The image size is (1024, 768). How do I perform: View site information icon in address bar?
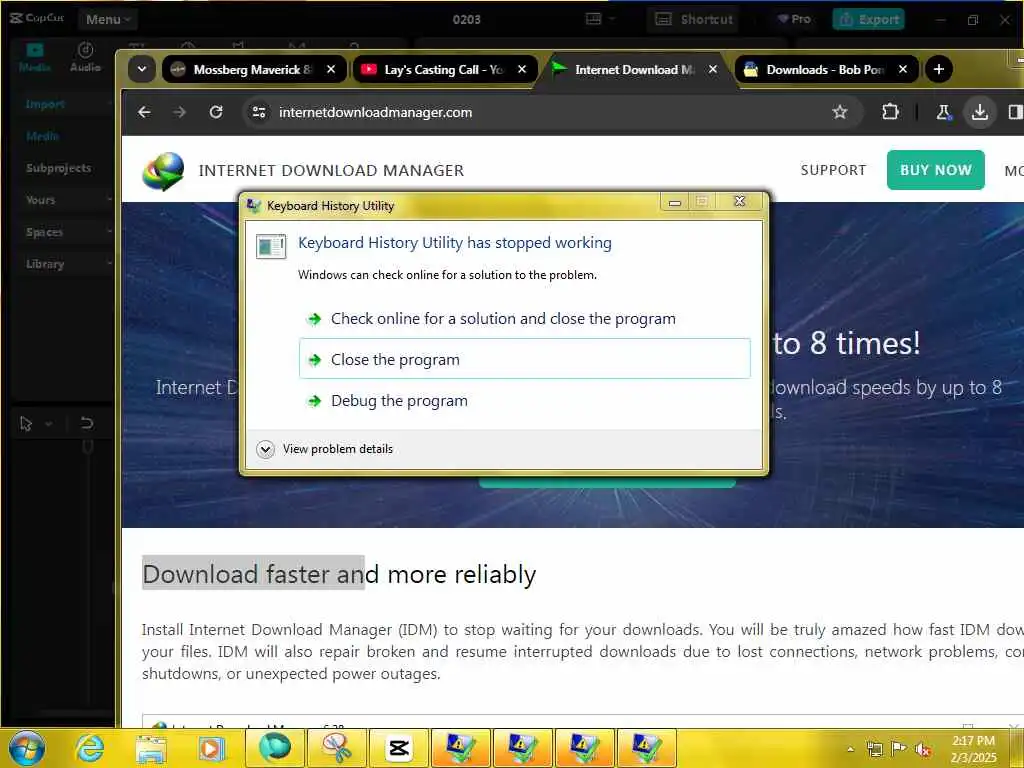259,112
